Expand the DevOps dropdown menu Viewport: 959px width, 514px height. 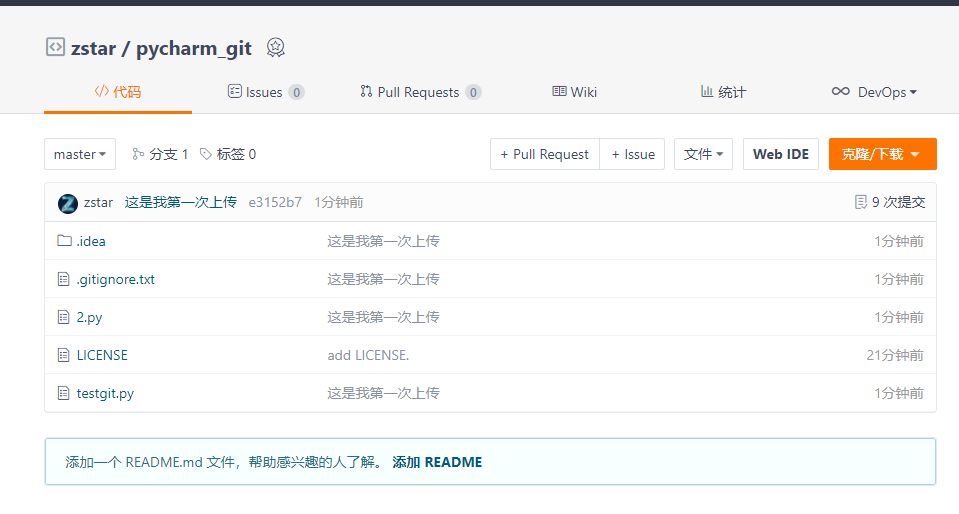tap(875, 92)
